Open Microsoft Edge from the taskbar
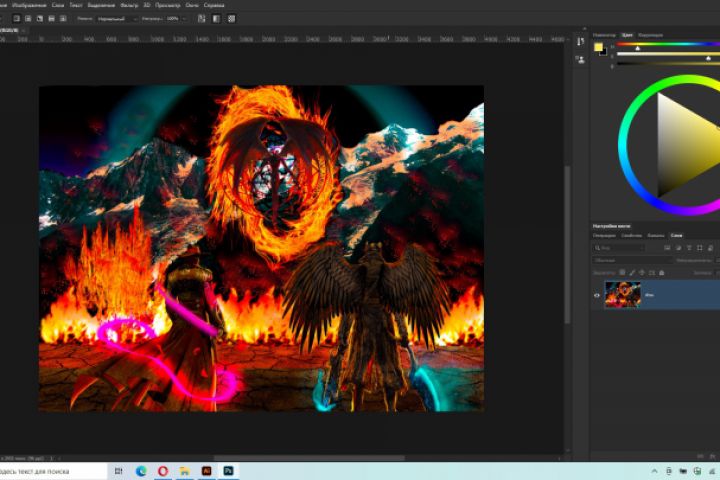This screenshot has width=720, height=480. tap(140, 470)
